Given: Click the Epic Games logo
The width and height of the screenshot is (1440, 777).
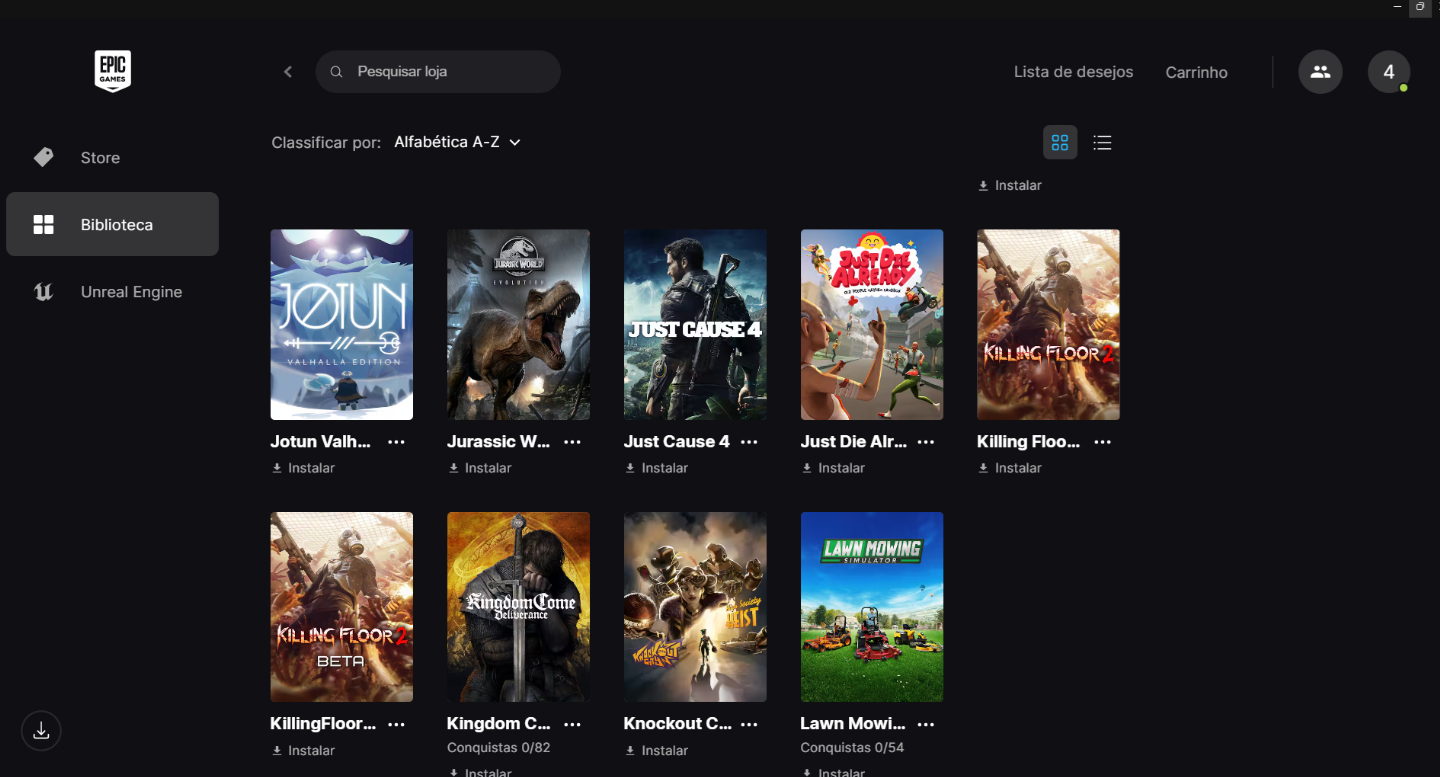Looking at the screenshot, I should pyautogui.click(x=112, y=71).
